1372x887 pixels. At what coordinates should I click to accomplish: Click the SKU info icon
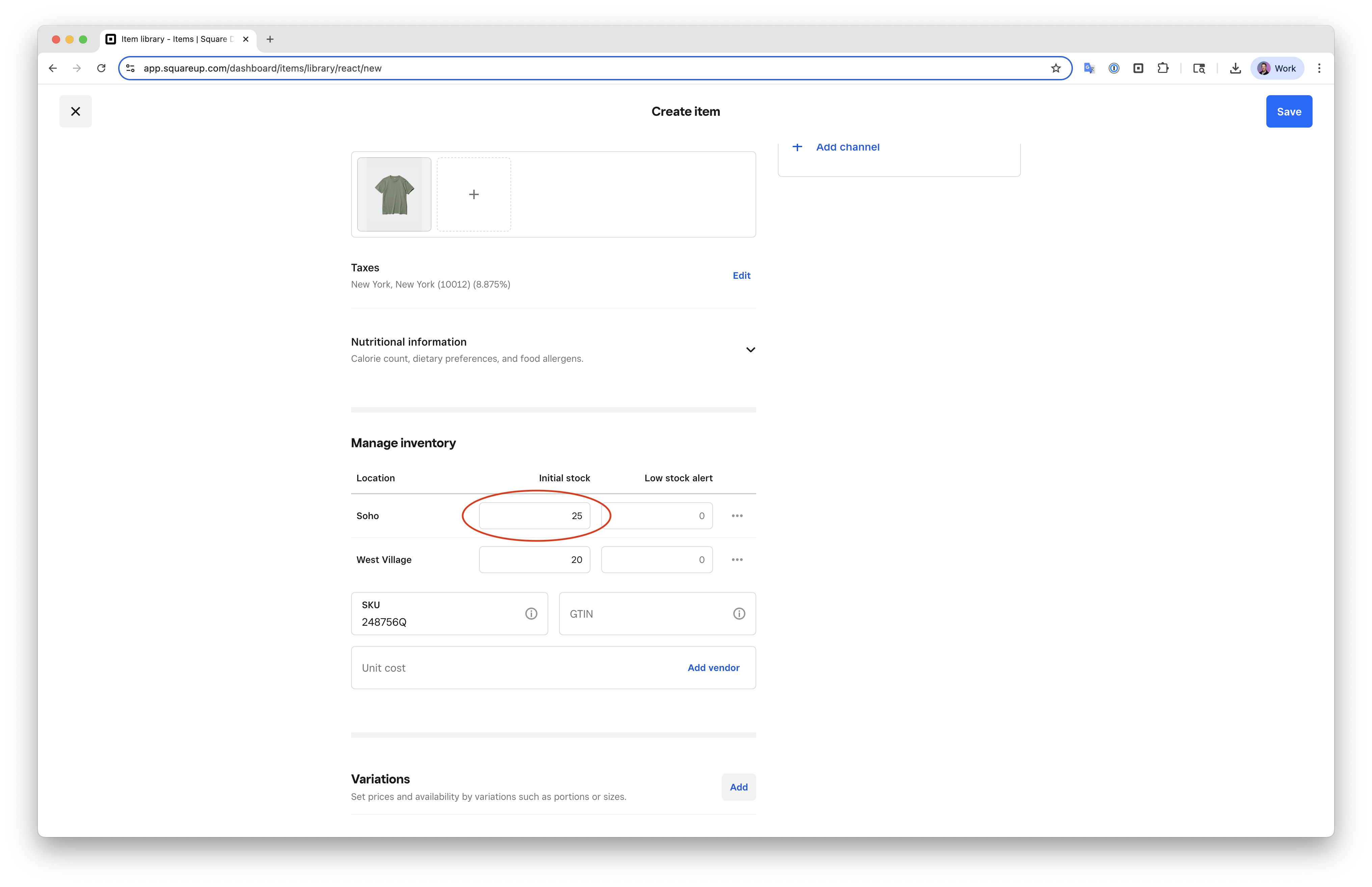[531, 613]
